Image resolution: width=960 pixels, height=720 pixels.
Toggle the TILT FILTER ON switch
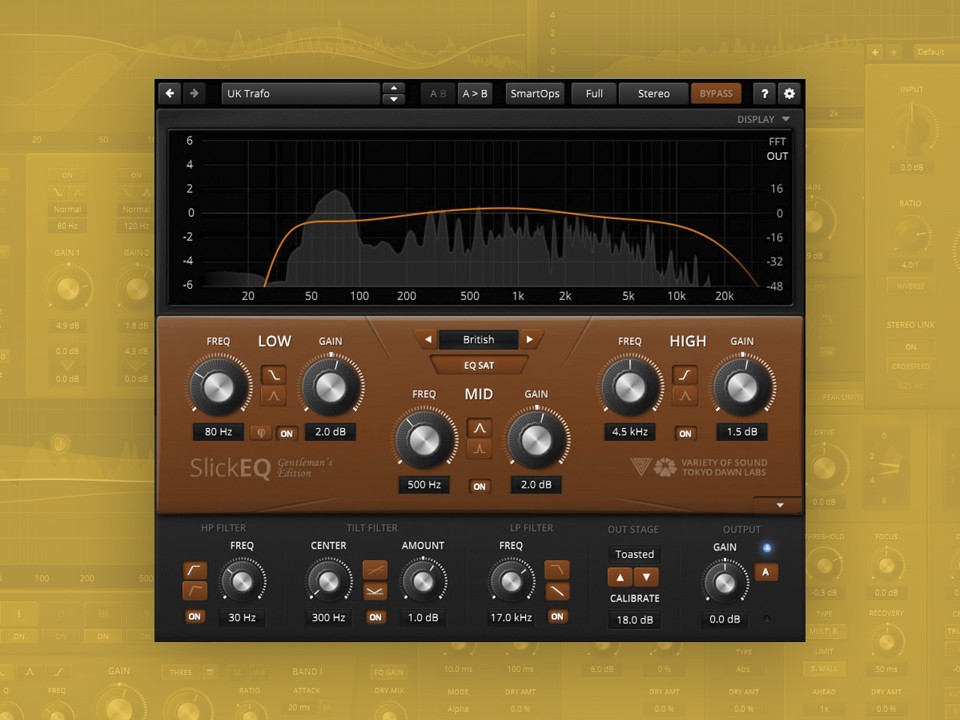[375, 617]
